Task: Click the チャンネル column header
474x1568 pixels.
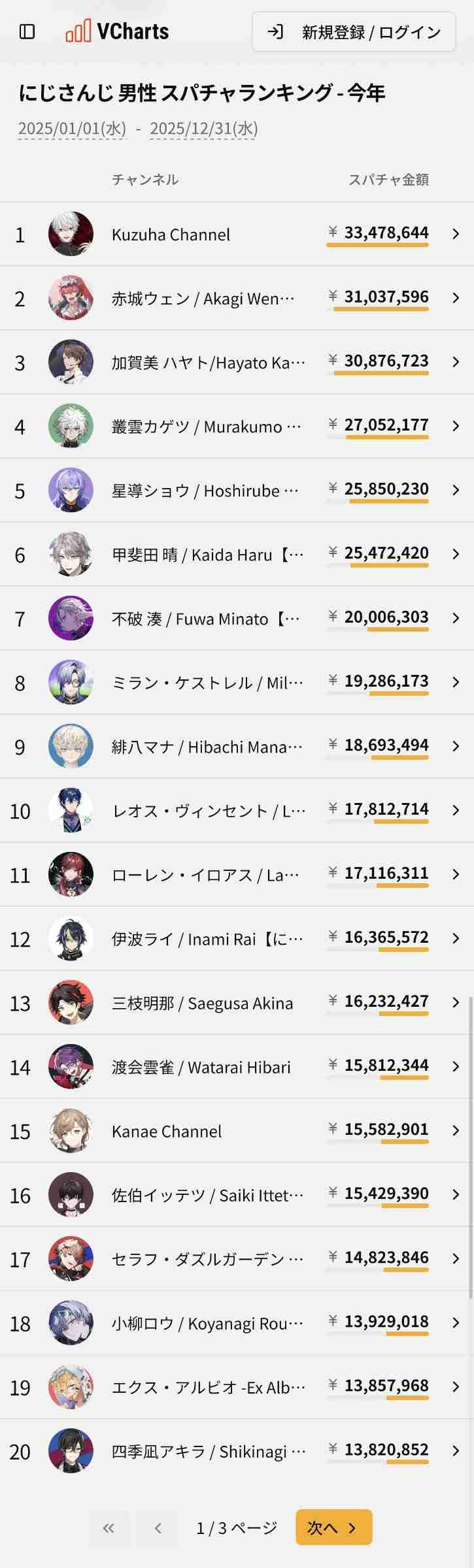Action: [x=145, y=180]
